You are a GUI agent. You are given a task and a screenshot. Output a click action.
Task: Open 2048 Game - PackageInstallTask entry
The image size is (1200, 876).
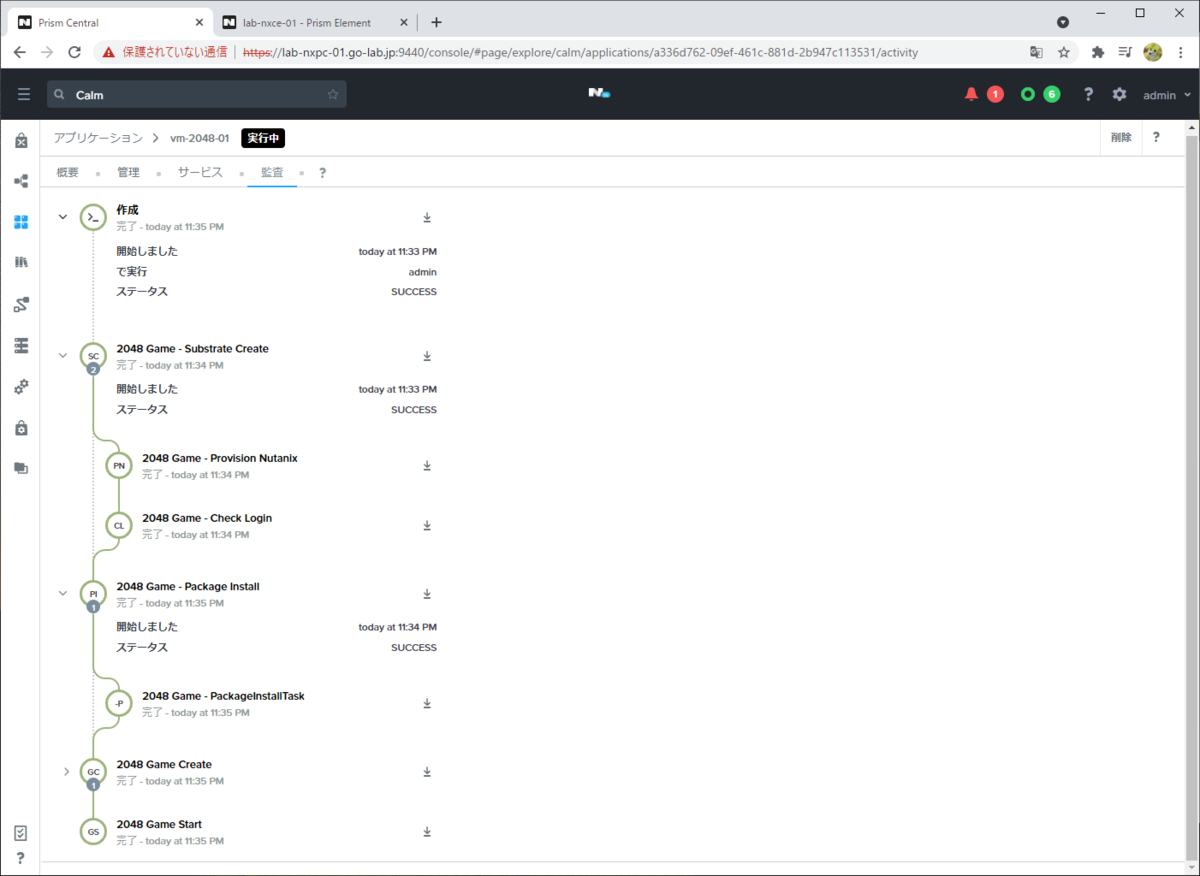pyautogui.click(x=223, y=696)
